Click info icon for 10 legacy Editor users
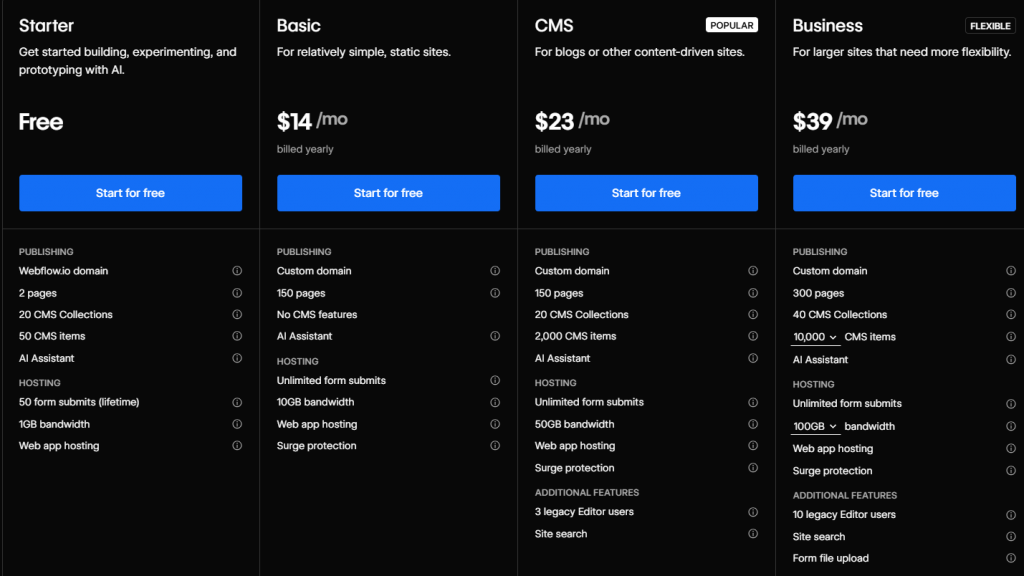Viewport: 1024px width, 576px height. 1011,515
